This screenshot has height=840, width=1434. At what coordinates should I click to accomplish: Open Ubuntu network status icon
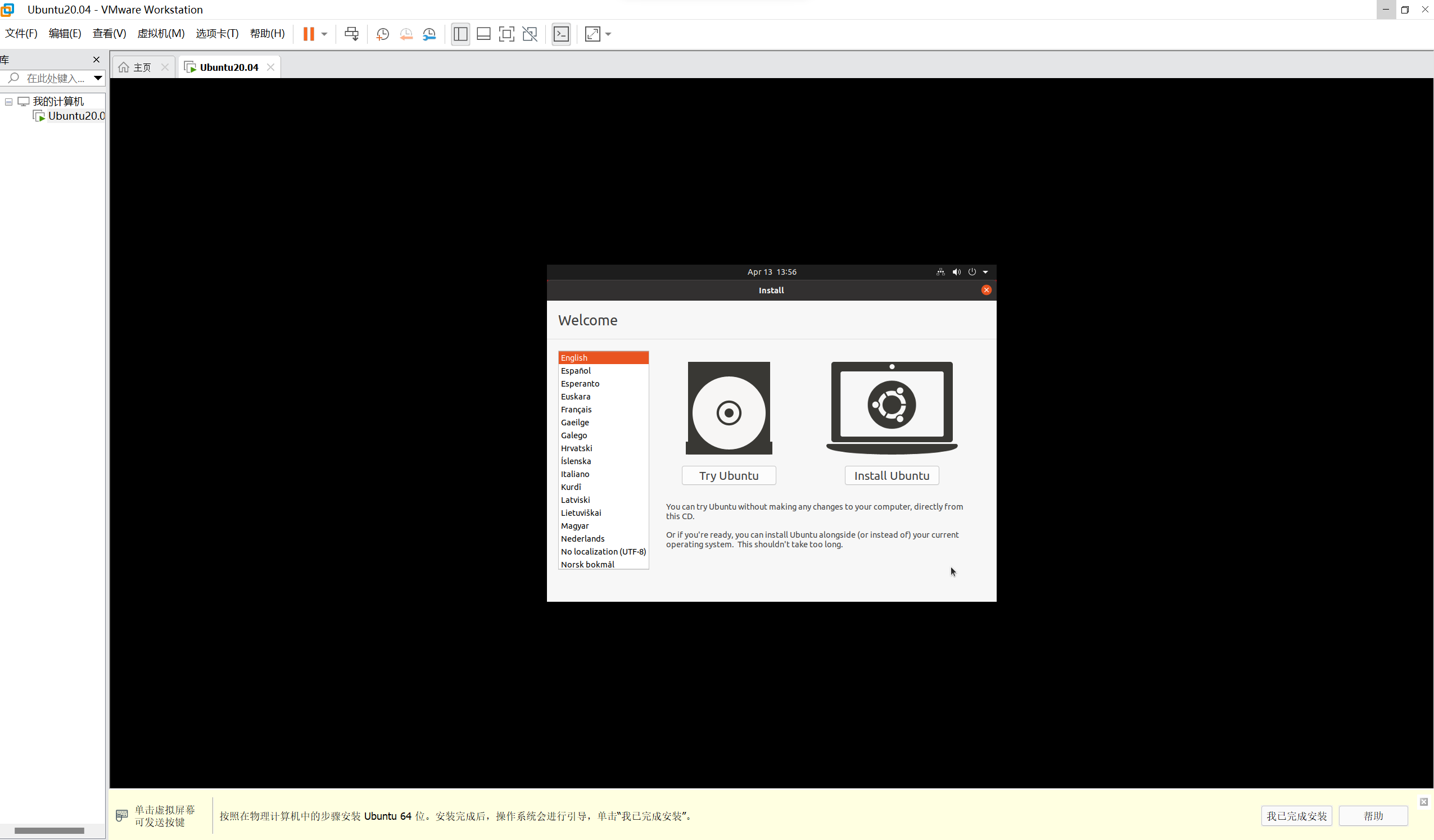coord(940,272)
